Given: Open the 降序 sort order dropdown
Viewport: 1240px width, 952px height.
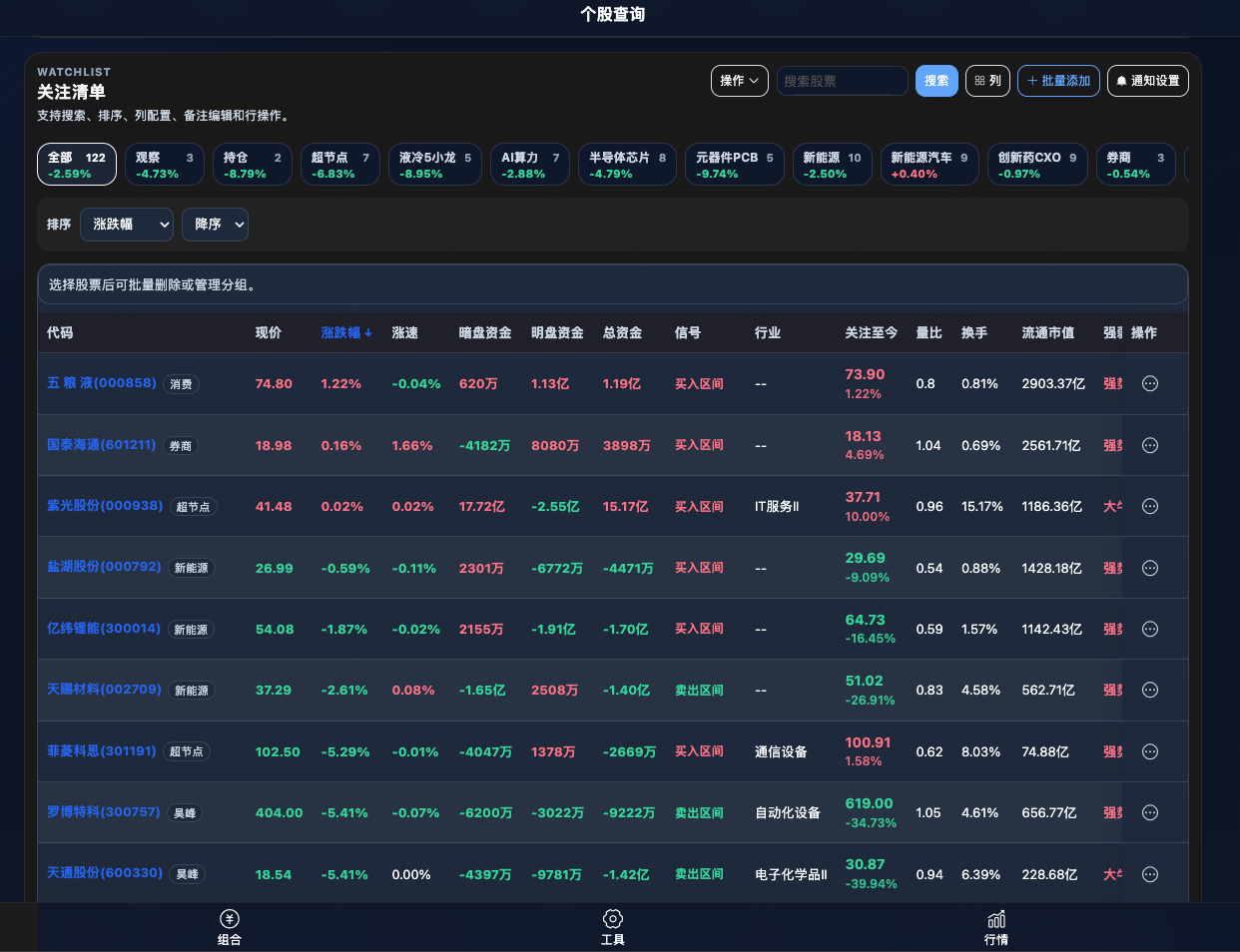Looking at the screenshot, I should point(215,225).
